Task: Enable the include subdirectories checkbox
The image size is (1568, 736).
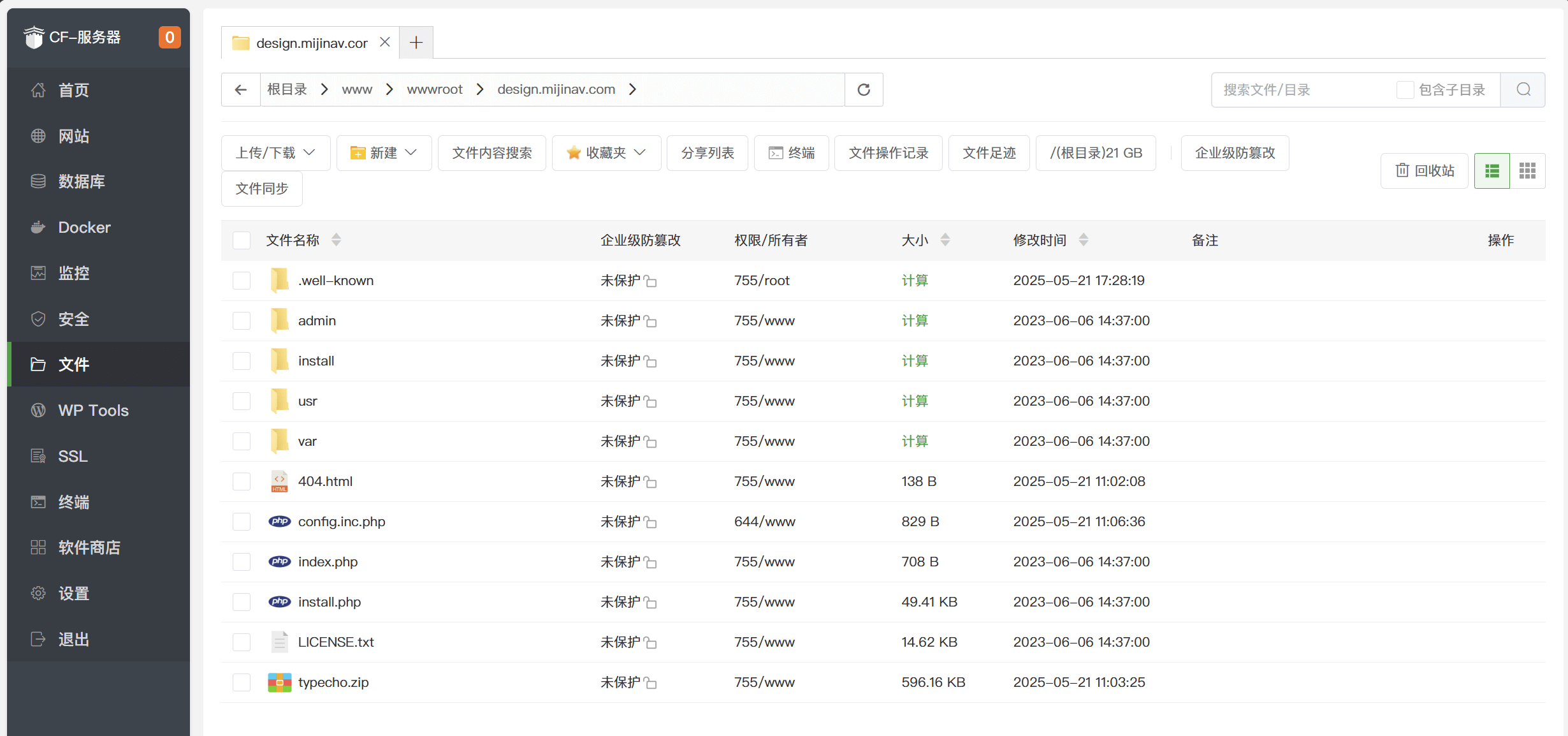Action: tap(1404, 90)
